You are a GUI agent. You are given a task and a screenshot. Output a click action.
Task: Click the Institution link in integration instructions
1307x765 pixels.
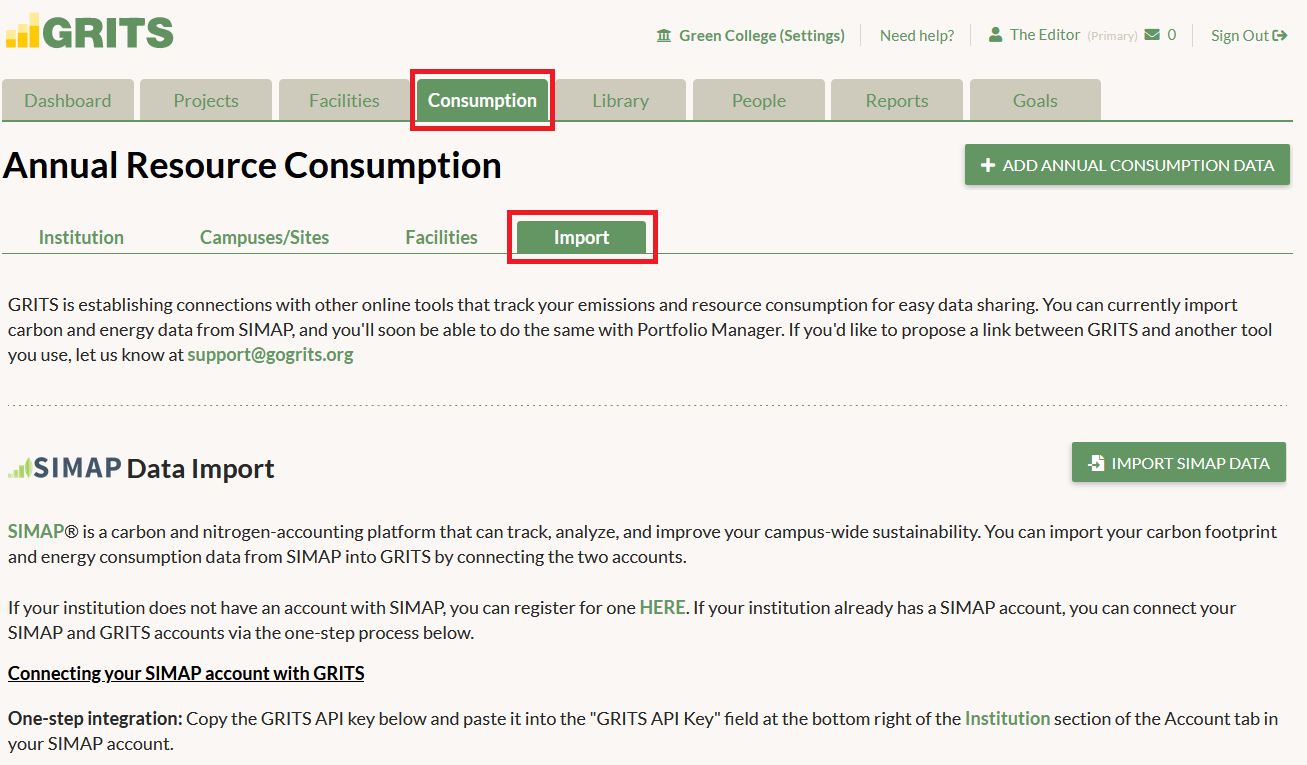click(1007, 718)
